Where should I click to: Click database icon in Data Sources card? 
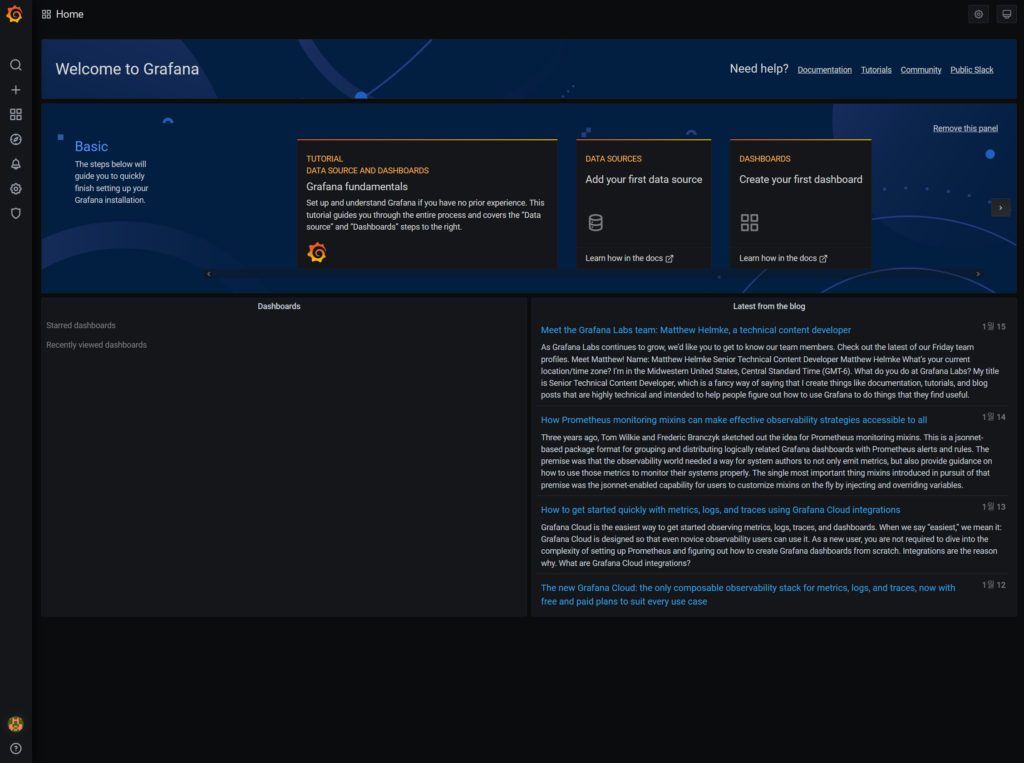coord(596,223)
